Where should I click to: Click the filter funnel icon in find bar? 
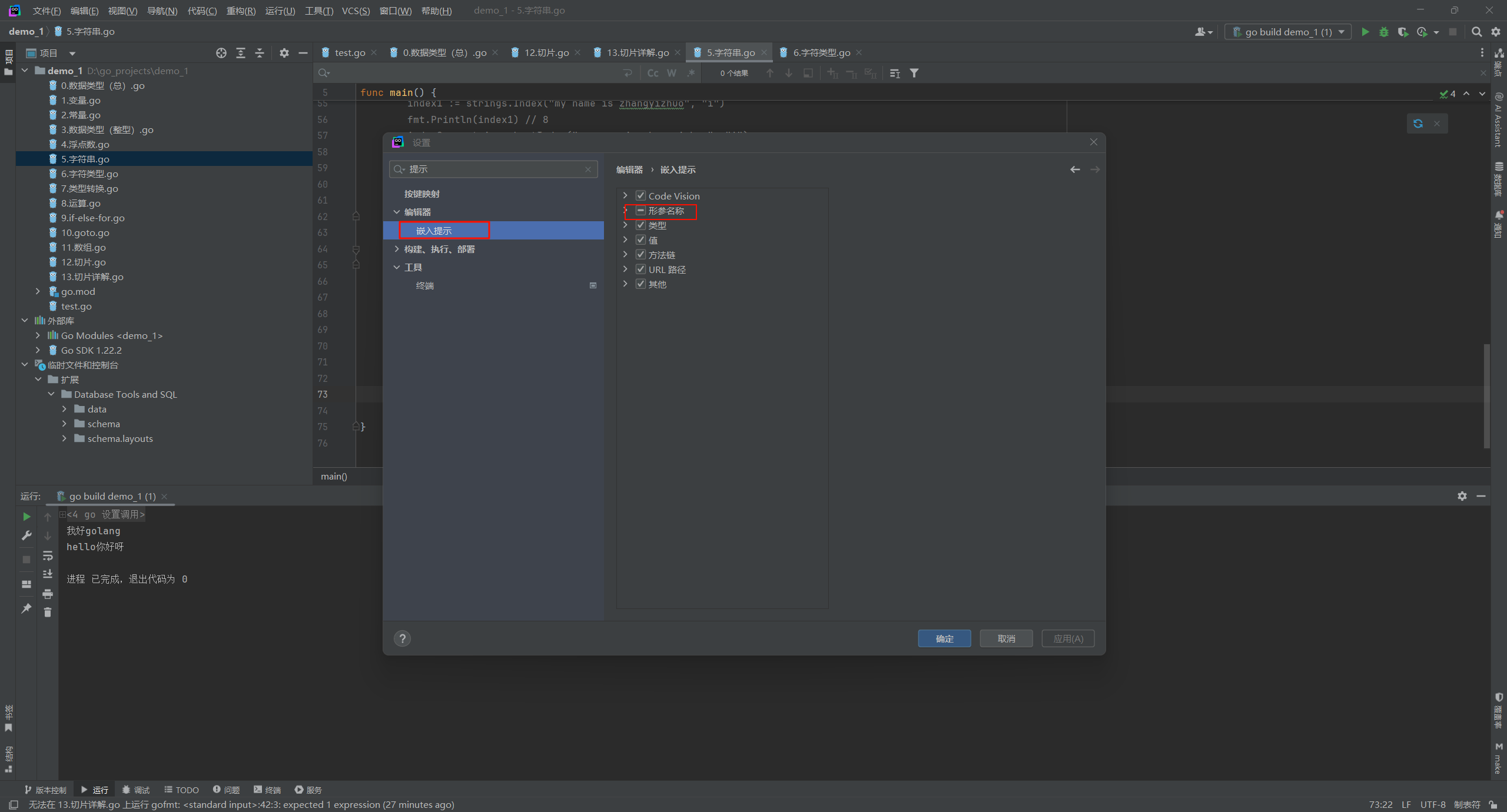click(x=914, y=73)
